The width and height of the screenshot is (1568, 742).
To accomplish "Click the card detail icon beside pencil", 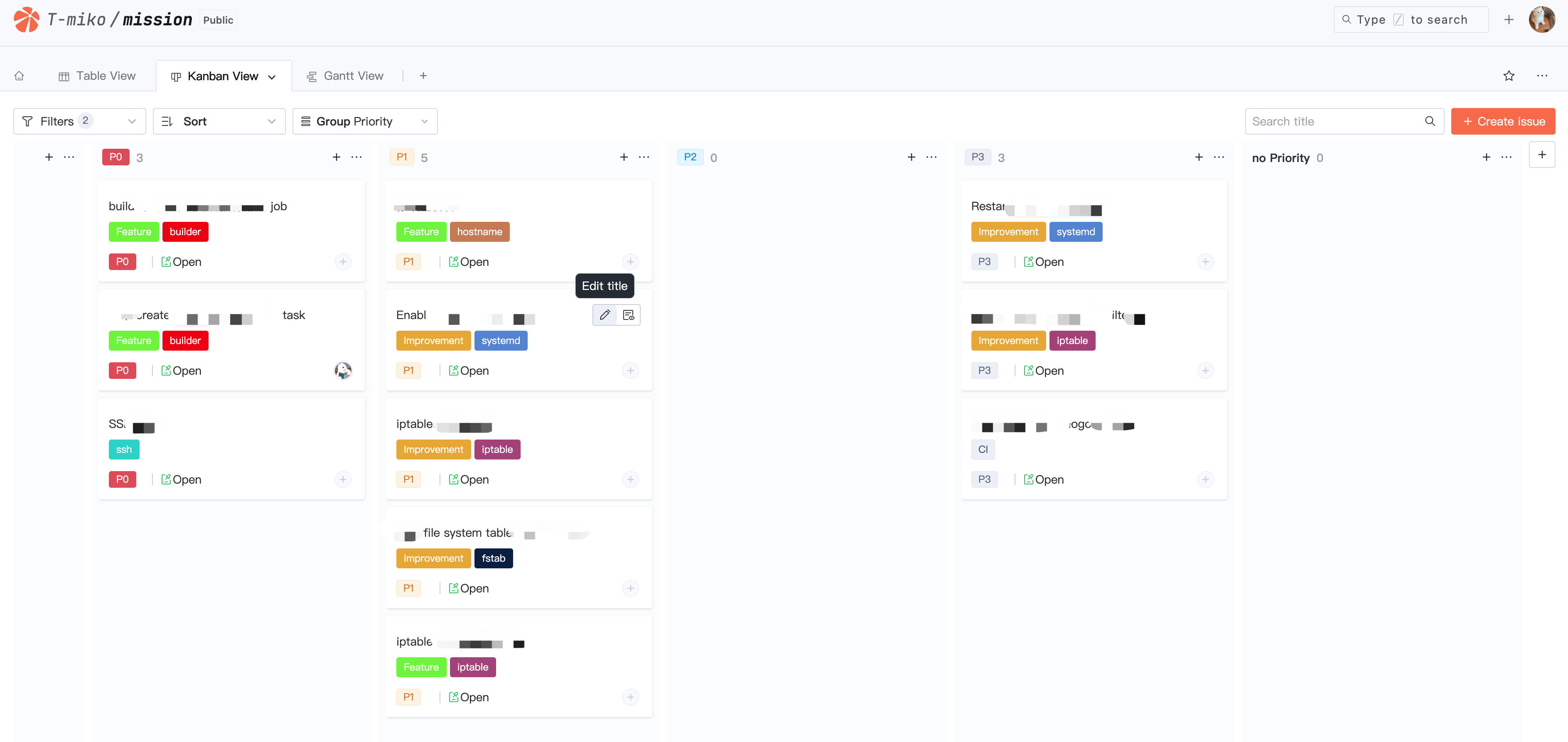I will point(628,314).
